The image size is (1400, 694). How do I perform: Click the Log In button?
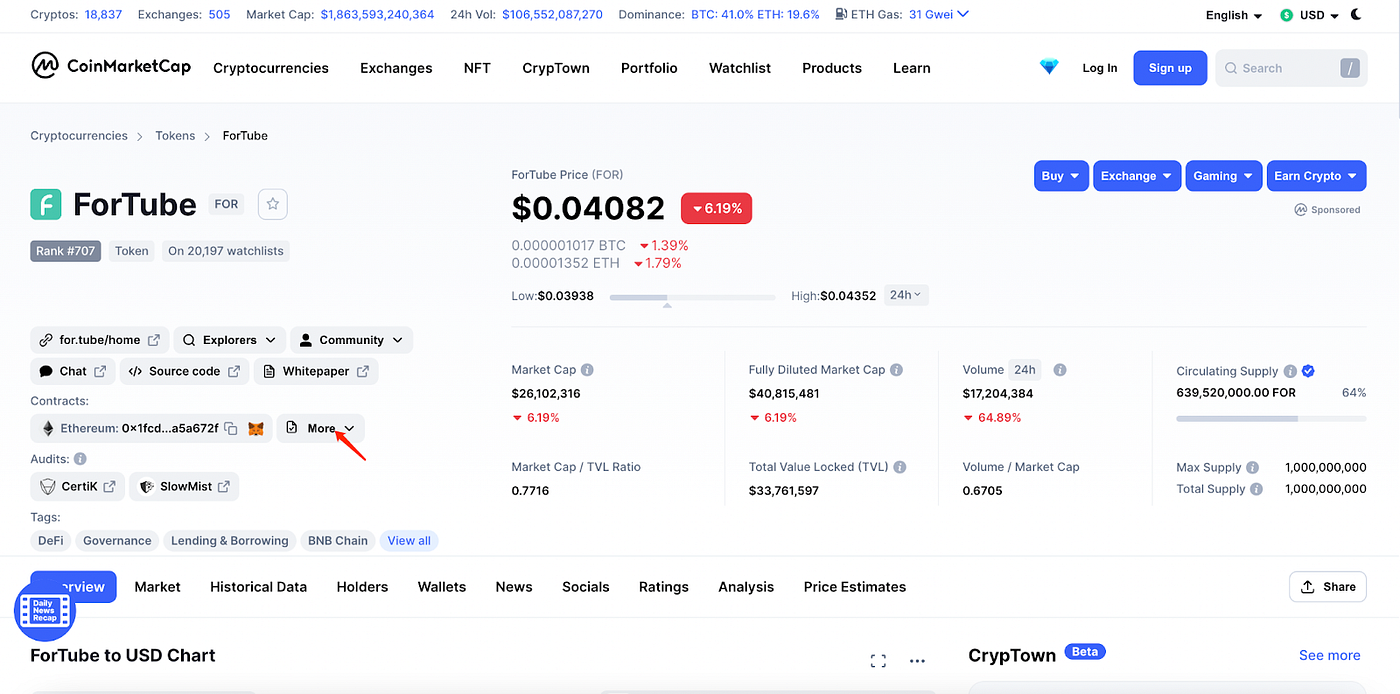(x=1100, y=68)
